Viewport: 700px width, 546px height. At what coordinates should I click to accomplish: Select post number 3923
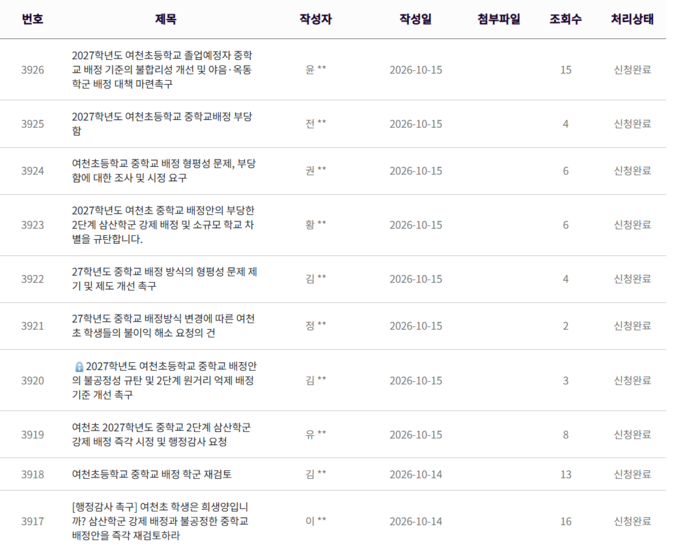coord(33,225)
